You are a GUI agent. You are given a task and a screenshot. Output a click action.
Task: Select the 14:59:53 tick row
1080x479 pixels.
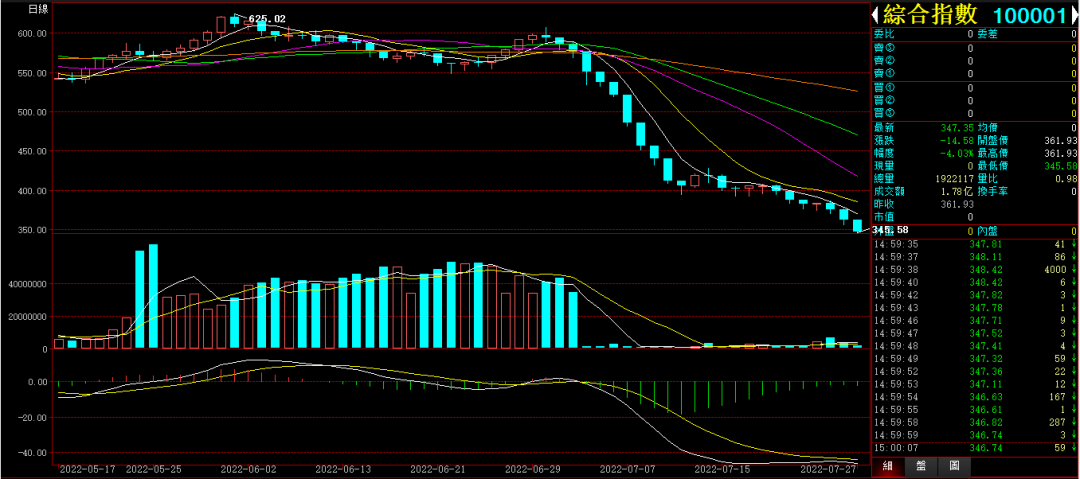[975, 384]
